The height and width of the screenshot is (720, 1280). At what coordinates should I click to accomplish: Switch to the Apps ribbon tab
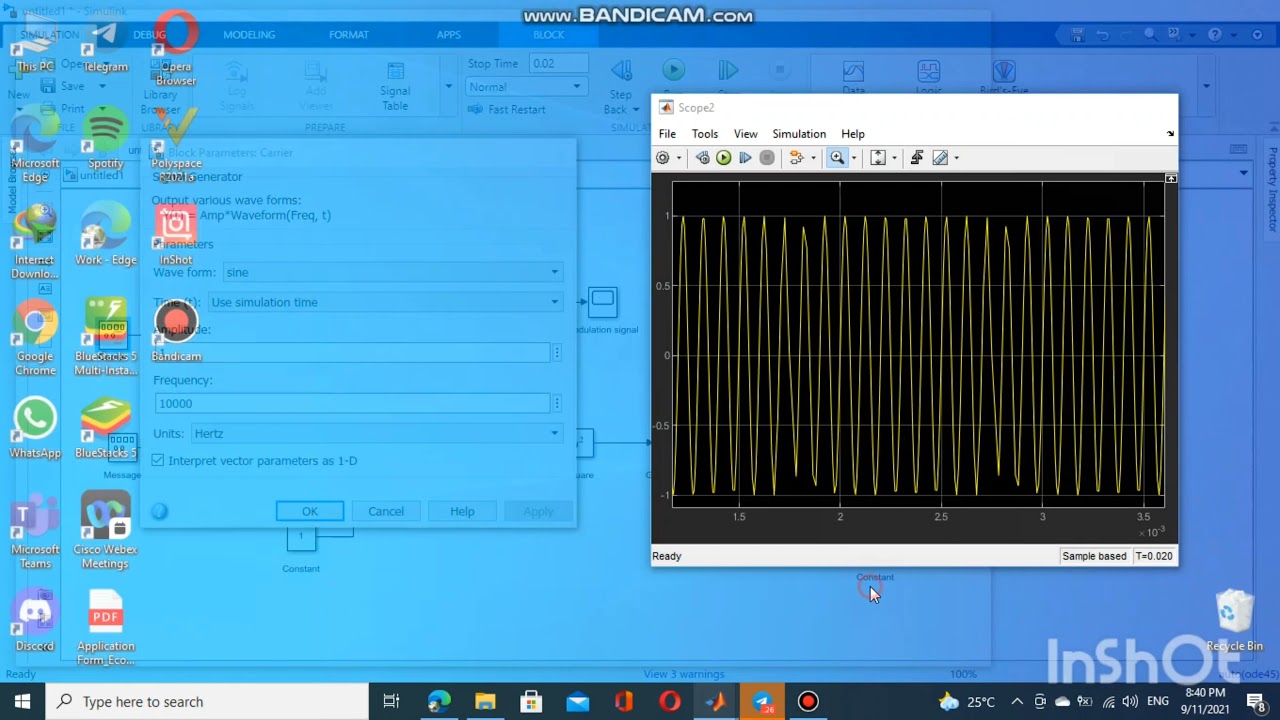coord(449,34)
